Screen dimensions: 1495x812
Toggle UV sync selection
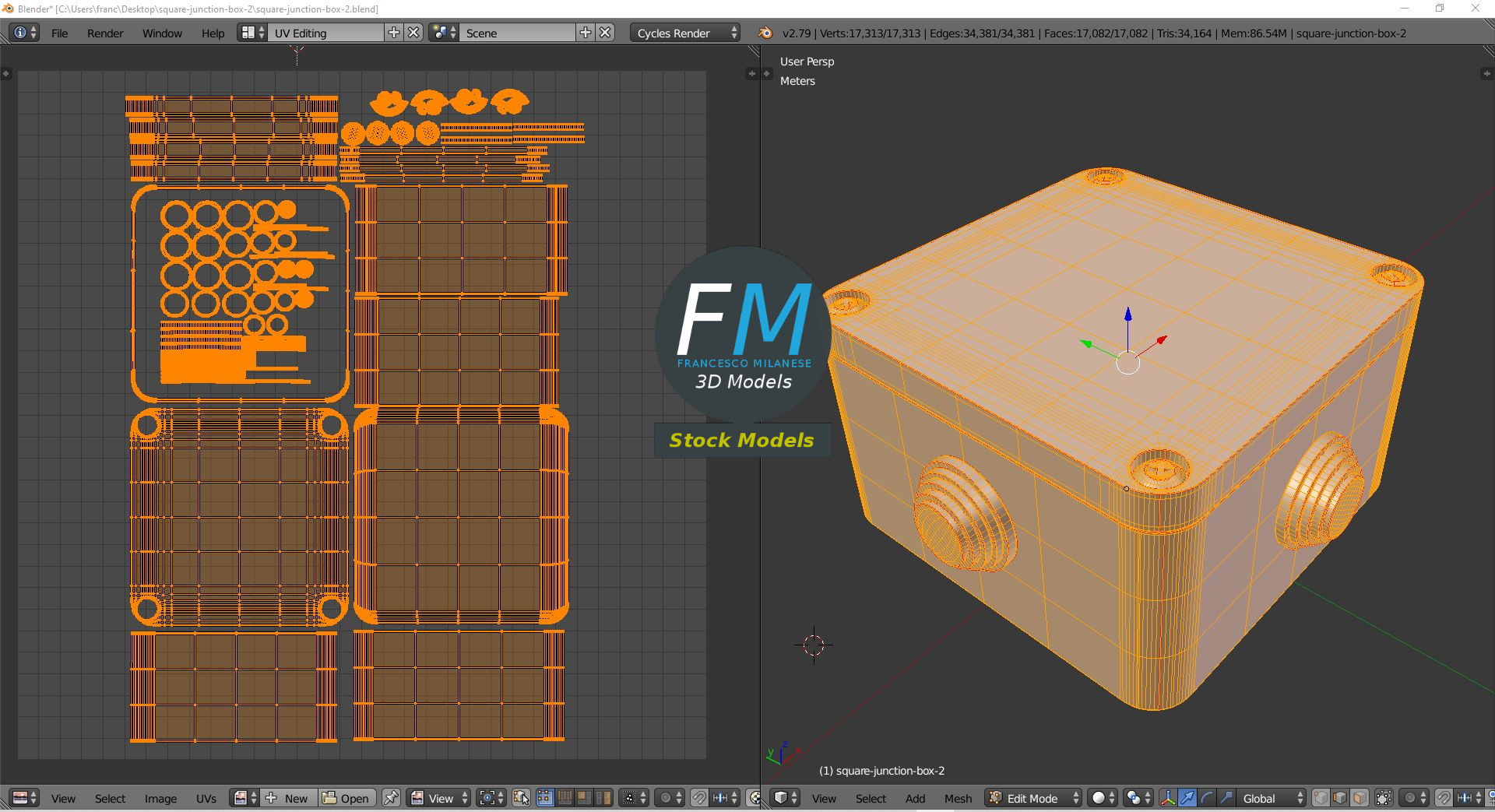coord(521,798)
